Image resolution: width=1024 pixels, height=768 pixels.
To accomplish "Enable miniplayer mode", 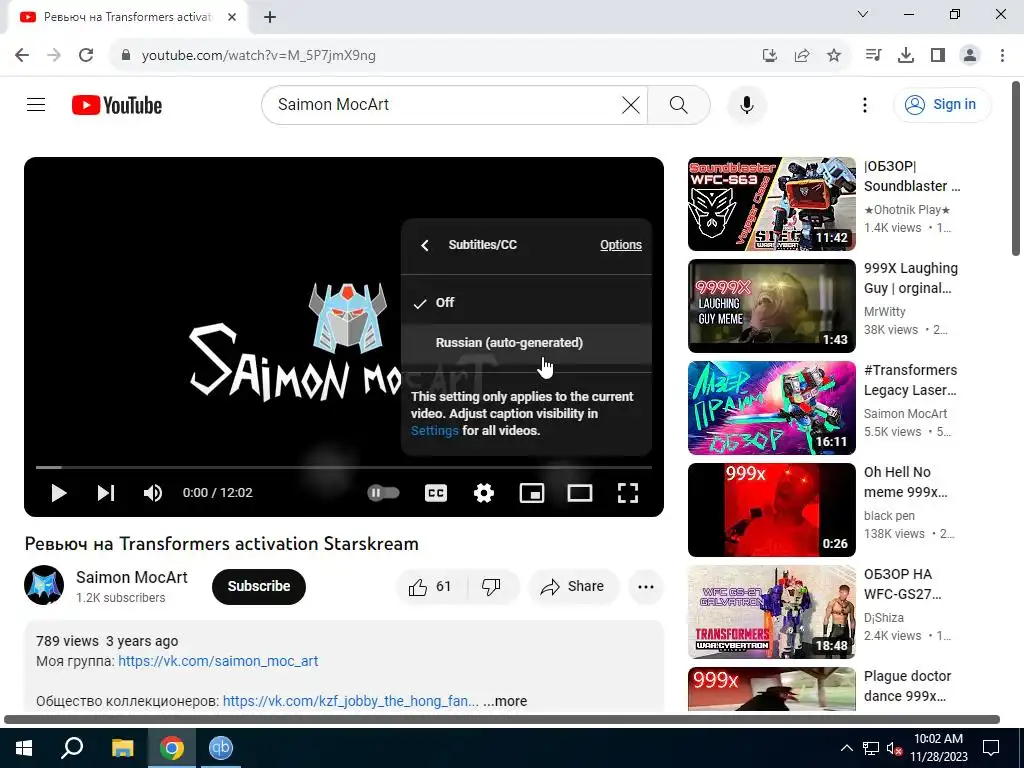I will click(x=532, y=493).
